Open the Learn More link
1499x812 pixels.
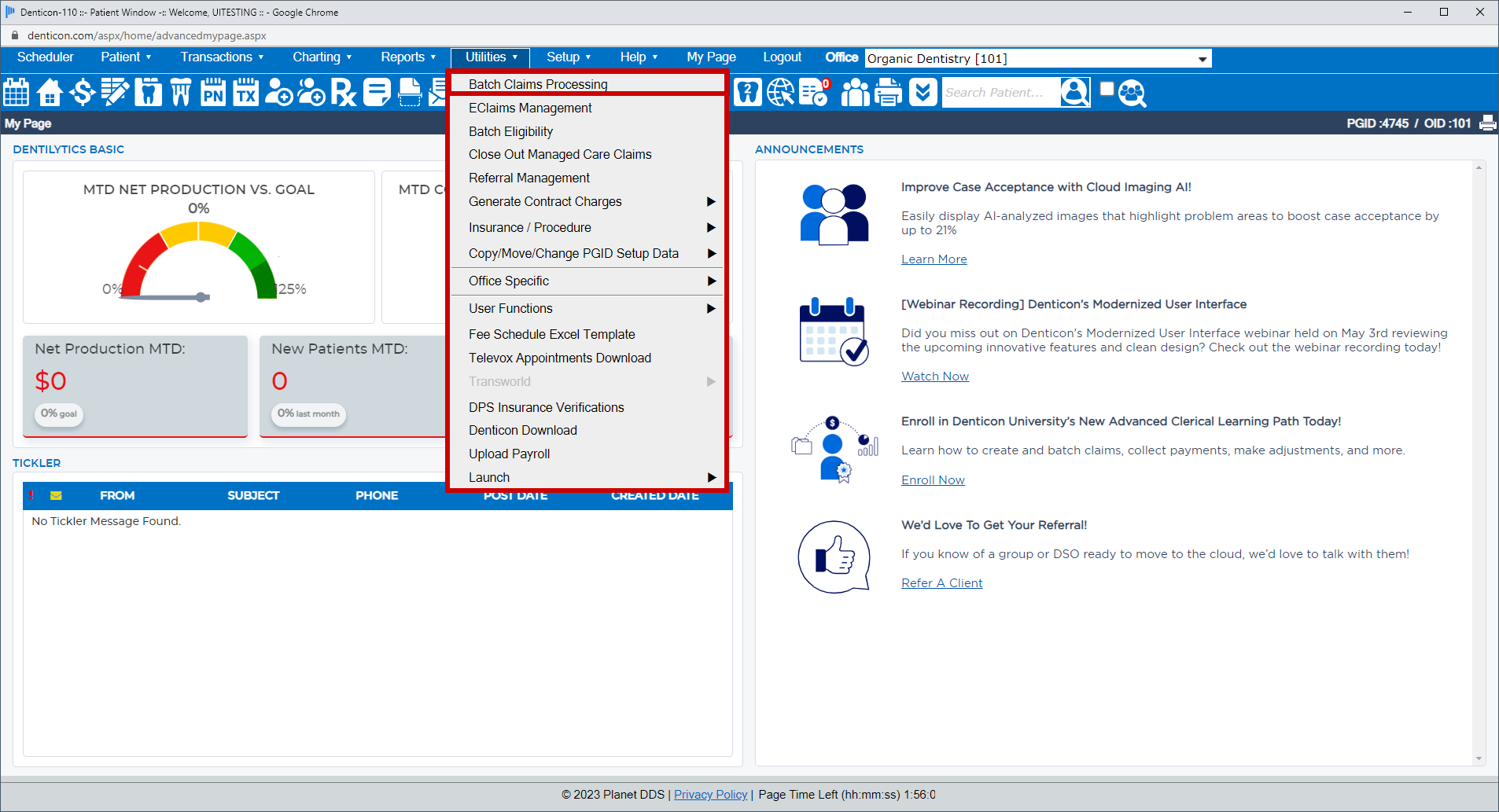point(934,259)
